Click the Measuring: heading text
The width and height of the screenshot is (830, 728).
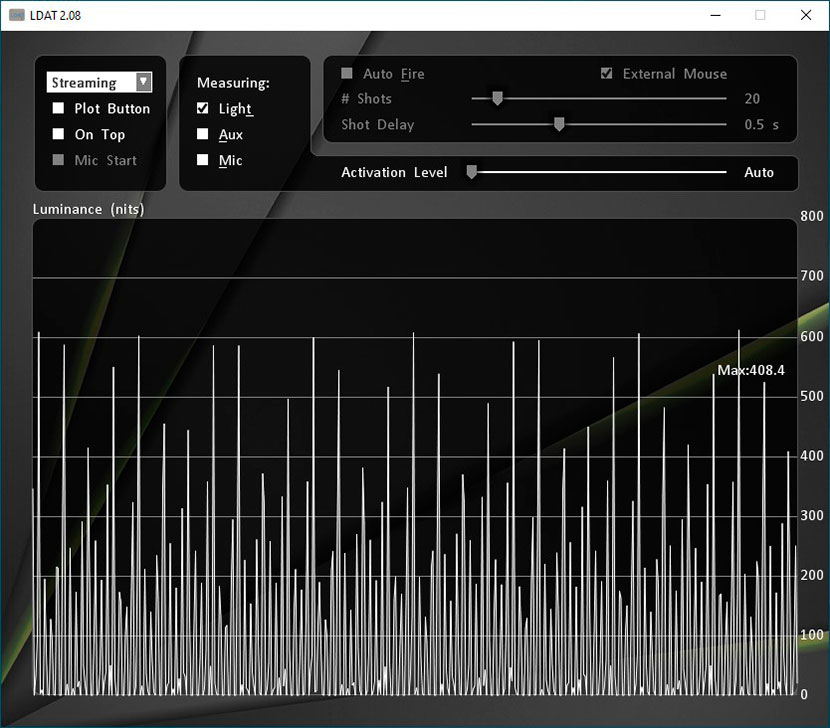233,83
